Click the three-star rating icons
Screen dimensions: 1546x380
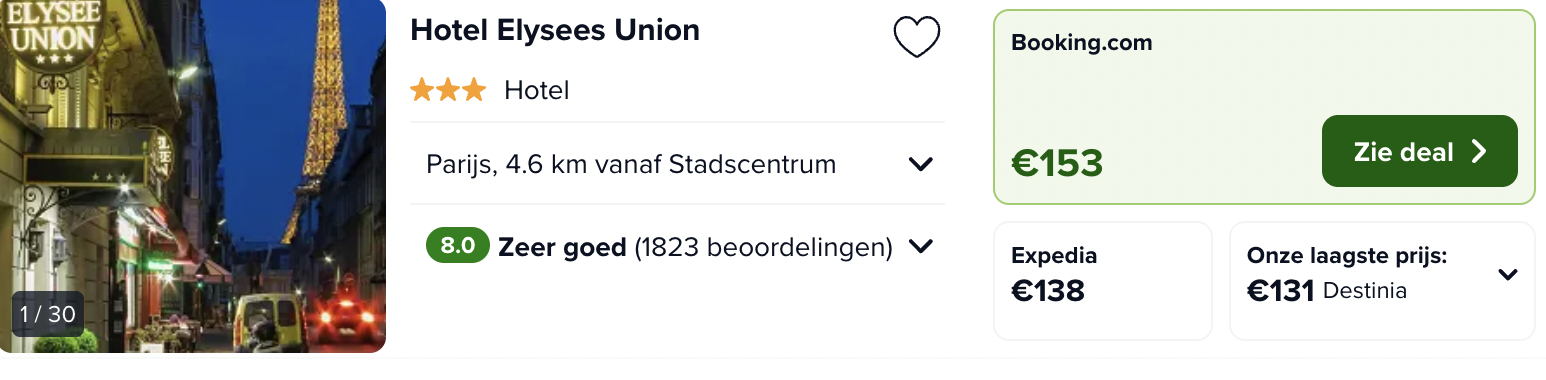448,91
